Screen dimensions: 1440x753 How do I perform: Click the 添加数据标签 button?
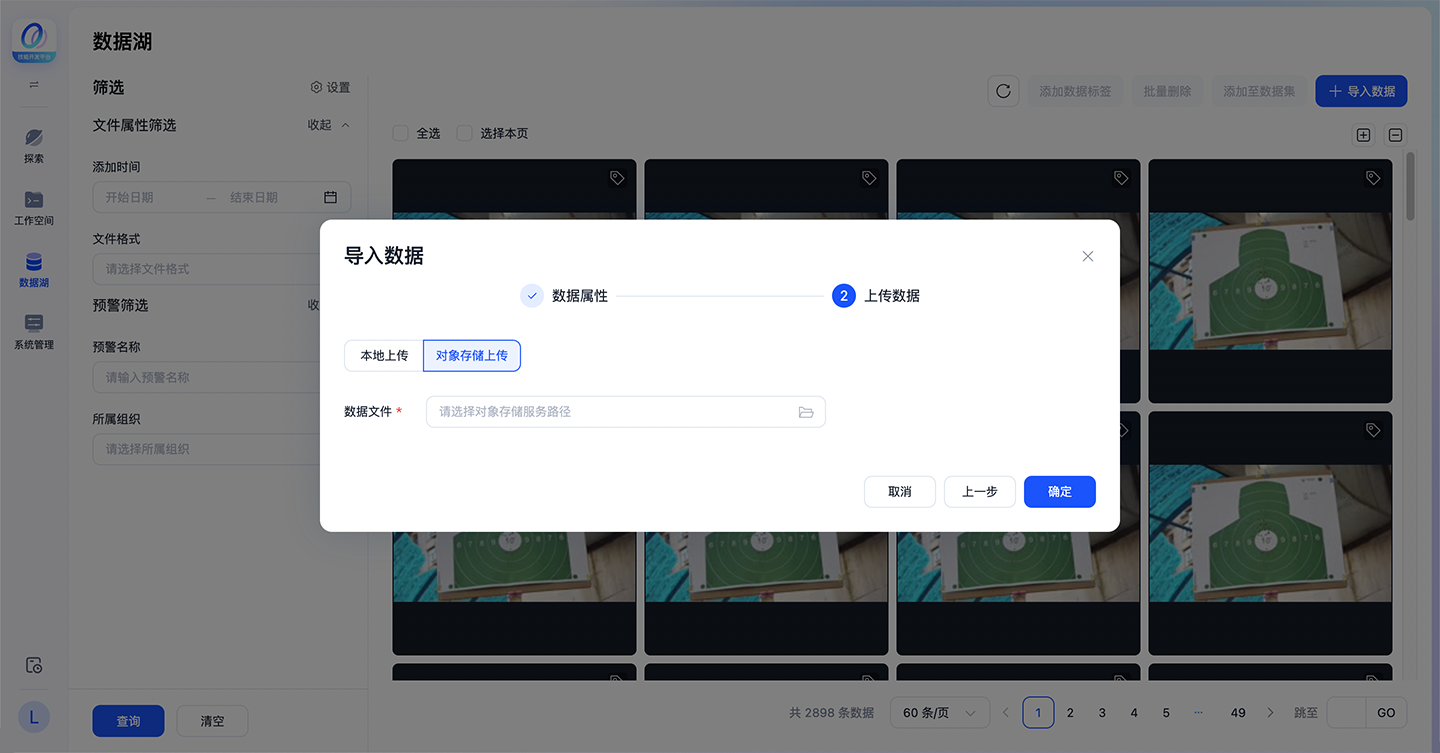click(1075, 91)
